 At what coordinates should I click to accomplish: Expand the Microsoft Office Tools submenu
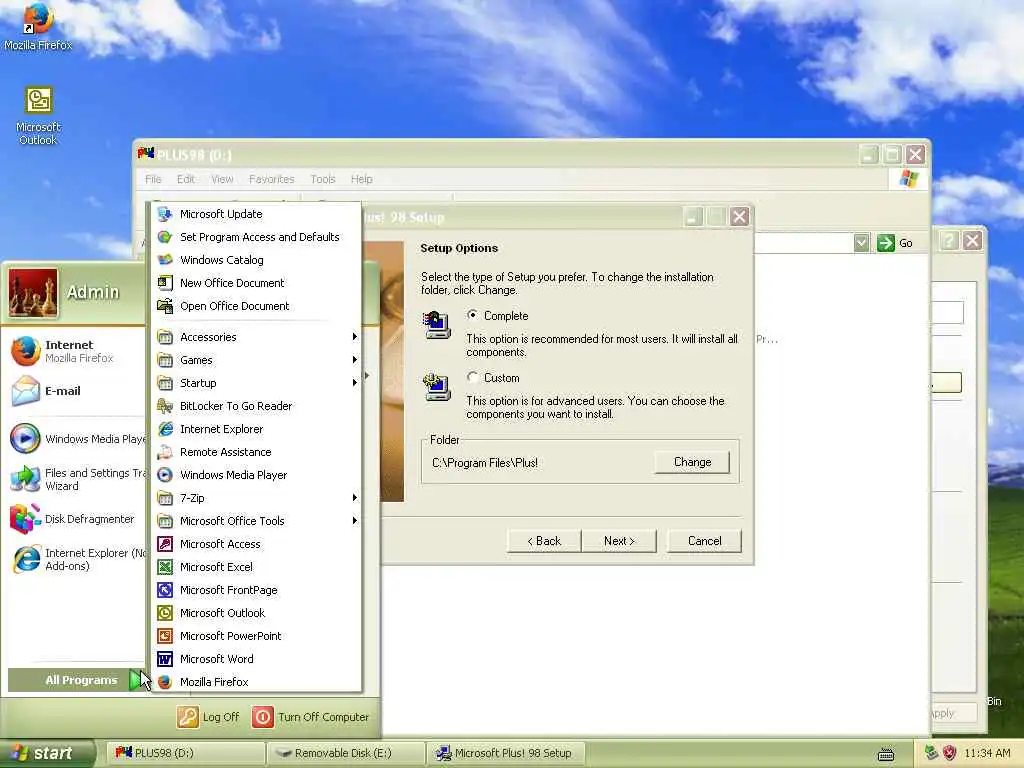[x=257, y=521]
